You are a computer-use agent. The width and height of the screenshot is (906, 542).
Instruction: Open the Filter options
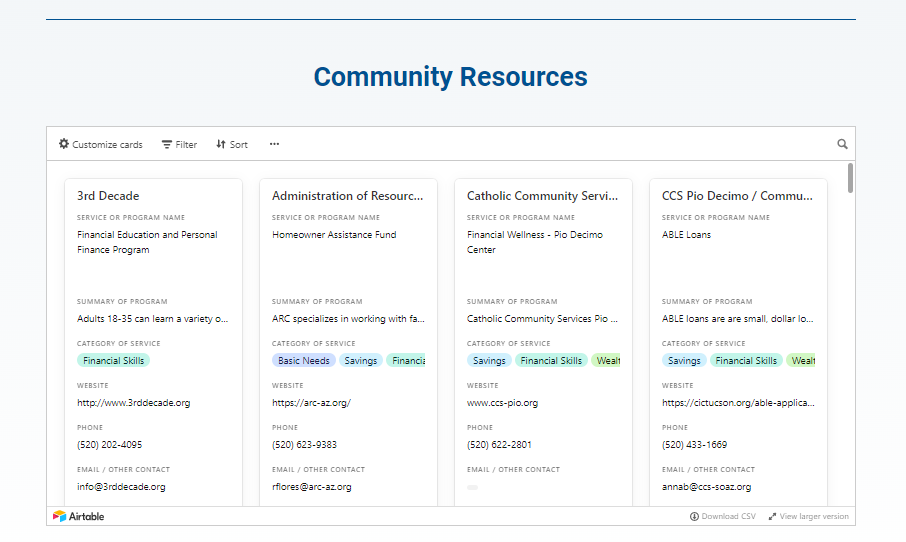[180, 144]
